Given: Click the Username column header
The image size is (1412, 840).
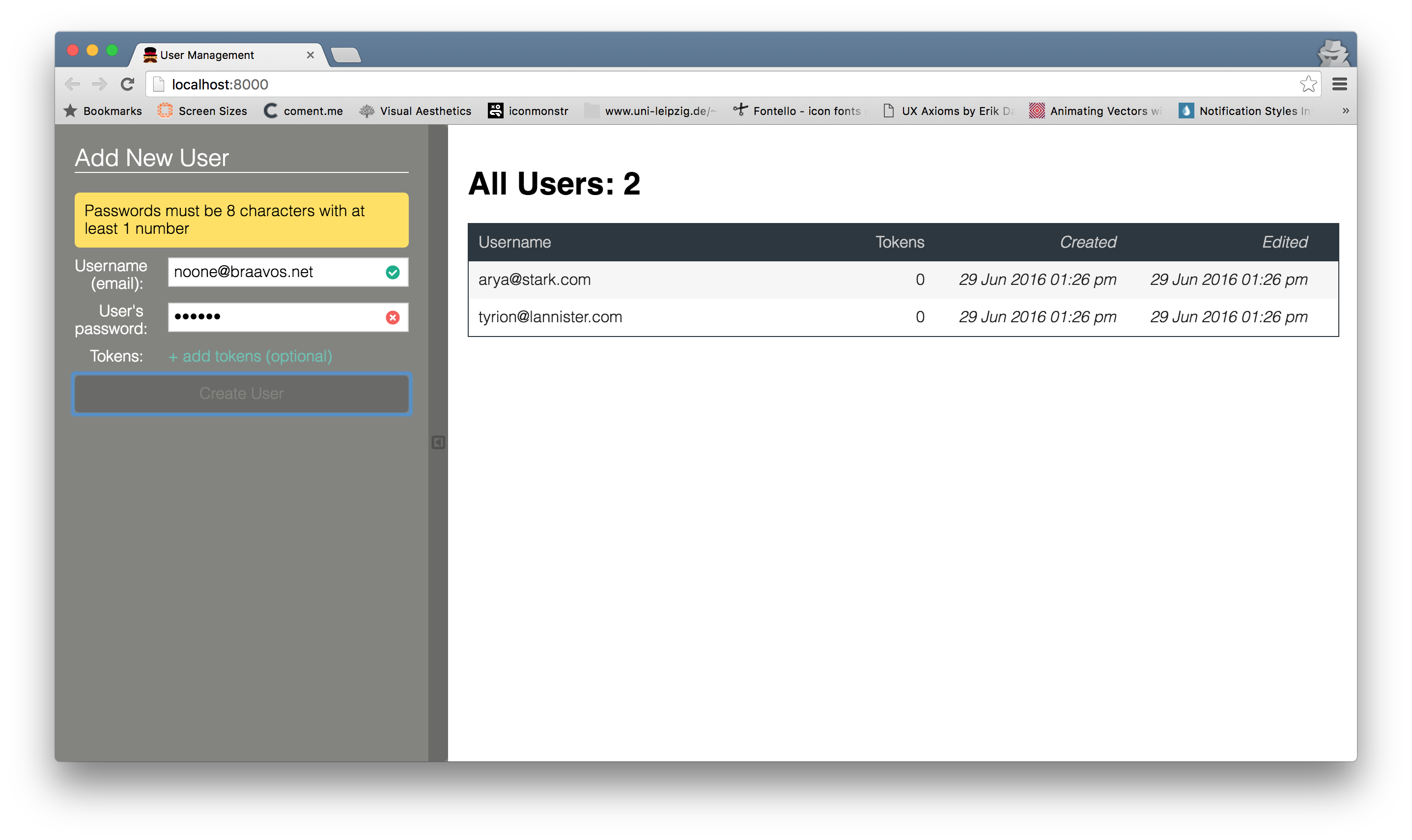Looking at the screenshot, I should (x=514, y=242).
